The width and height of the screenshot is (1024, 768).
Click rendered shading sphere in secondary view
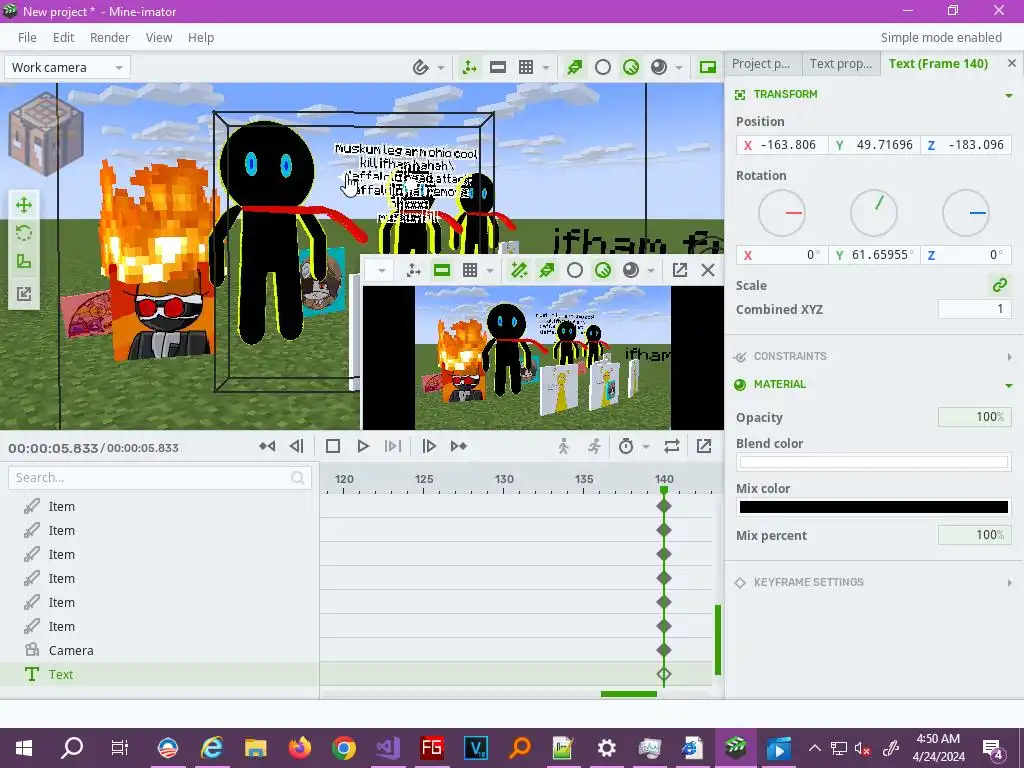[x=631, y=270]
